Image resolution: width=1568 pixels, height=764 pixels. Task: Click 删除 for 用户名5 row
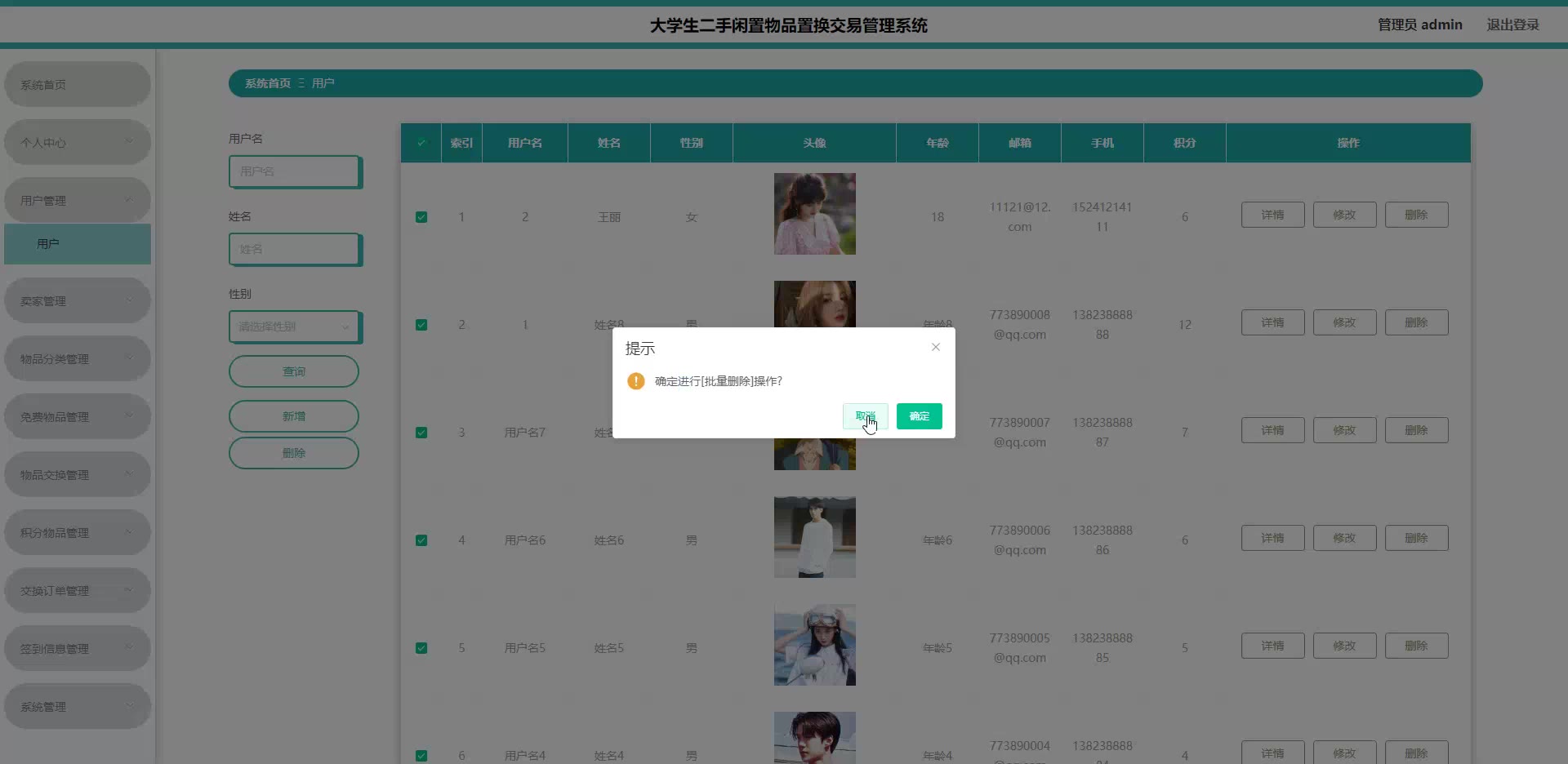pos(1417,646)
